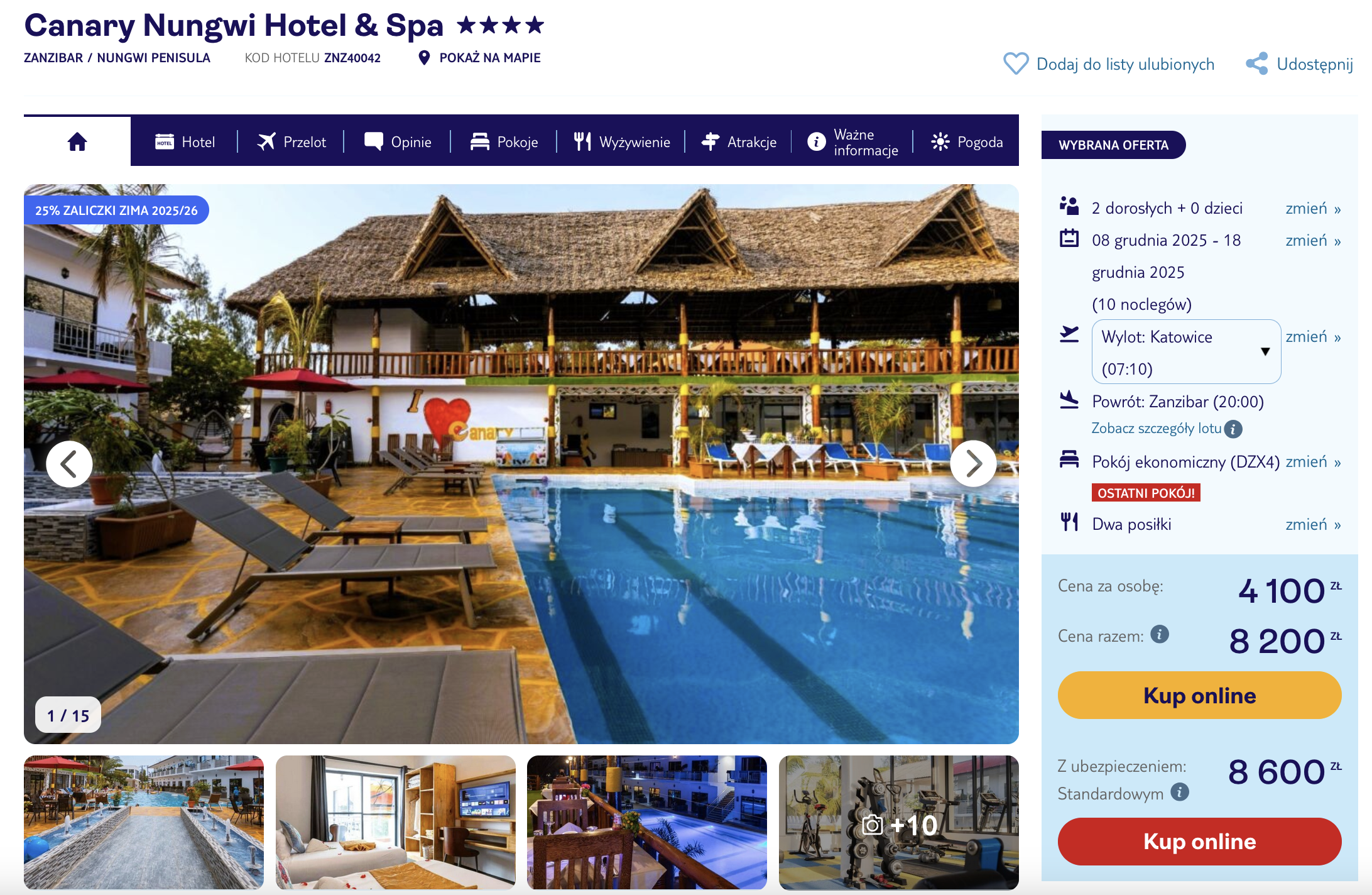The width and height of the screenshot is (1372, 895).
Task: Change number of travelers via zmień
Action: tap(1313, 209)
